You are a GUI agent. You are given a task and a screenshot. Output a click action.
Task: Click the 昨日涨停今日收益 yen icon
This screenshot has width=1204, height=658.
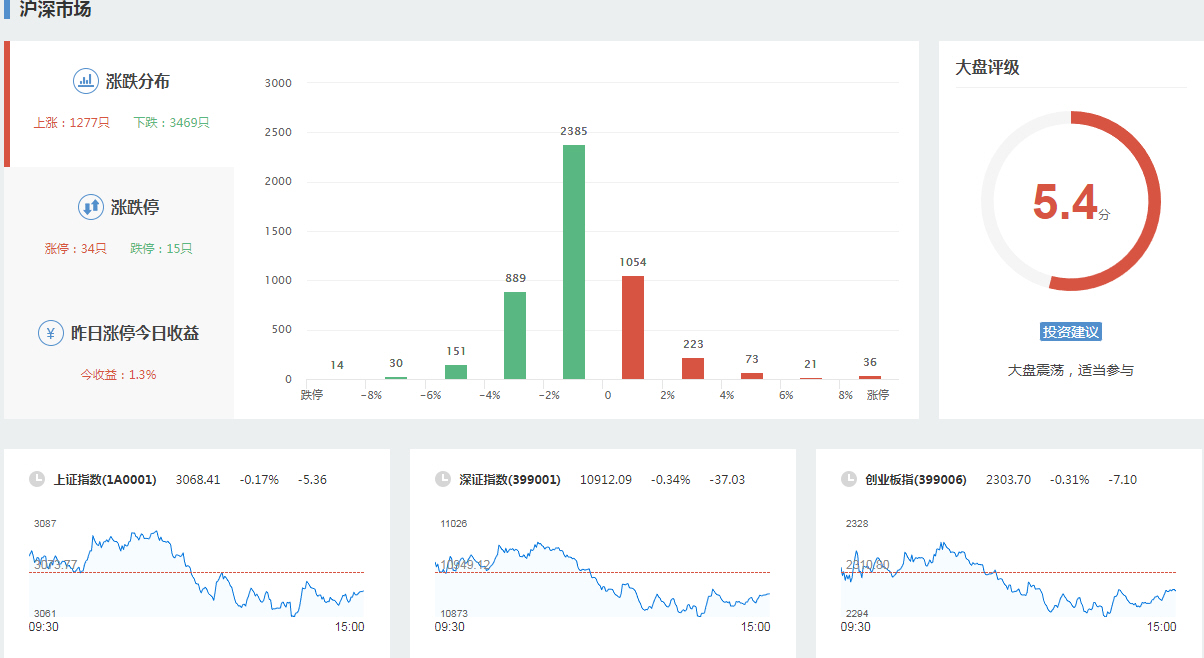[51, 333]
